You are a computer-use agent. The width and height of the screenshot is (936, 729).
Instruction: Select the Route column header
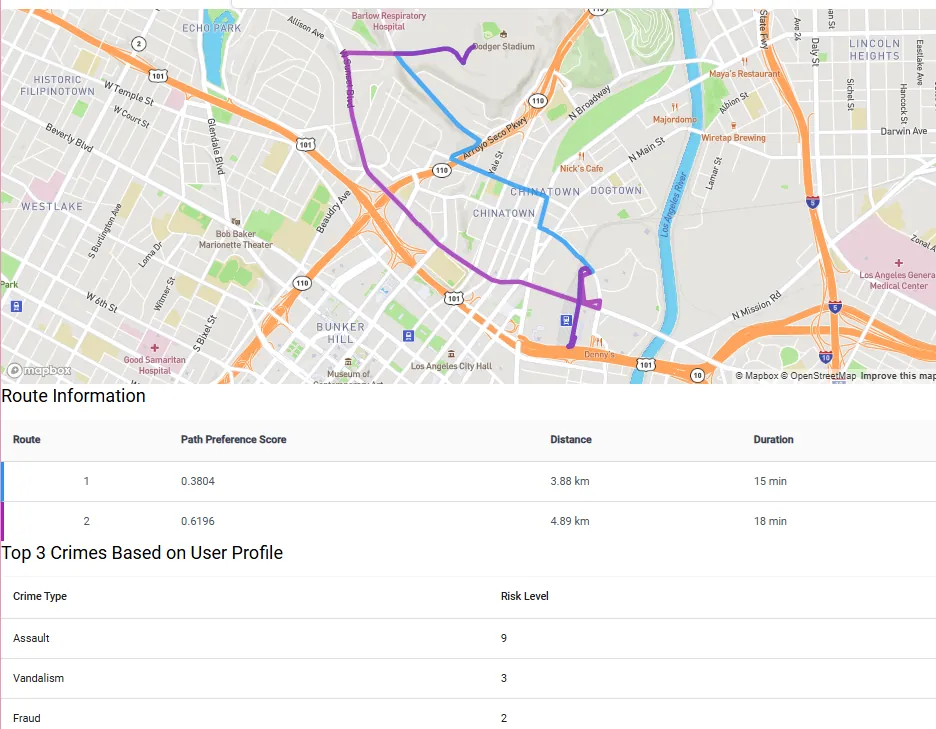(27, 439)
